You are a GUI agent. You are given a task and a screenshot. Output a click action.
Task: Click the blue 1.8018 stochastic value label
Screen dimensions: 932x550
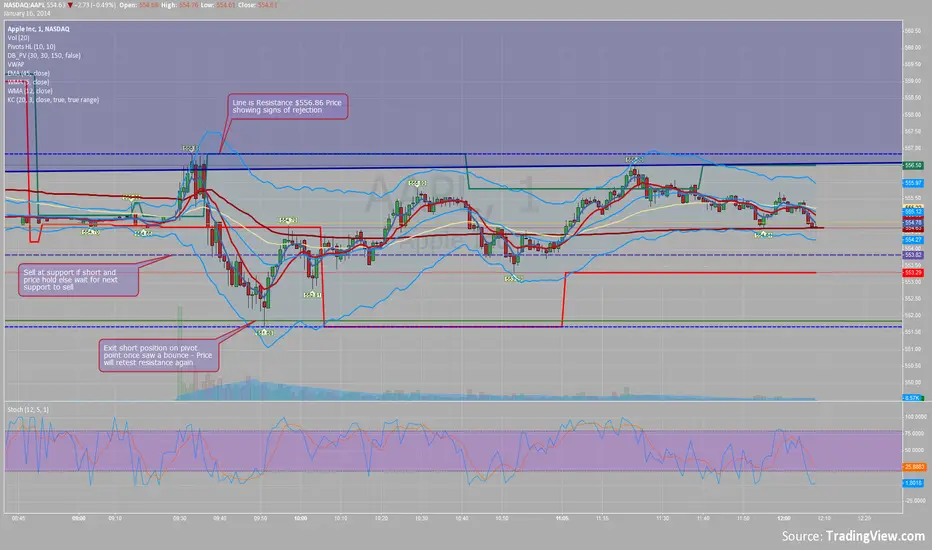[912, 483]
